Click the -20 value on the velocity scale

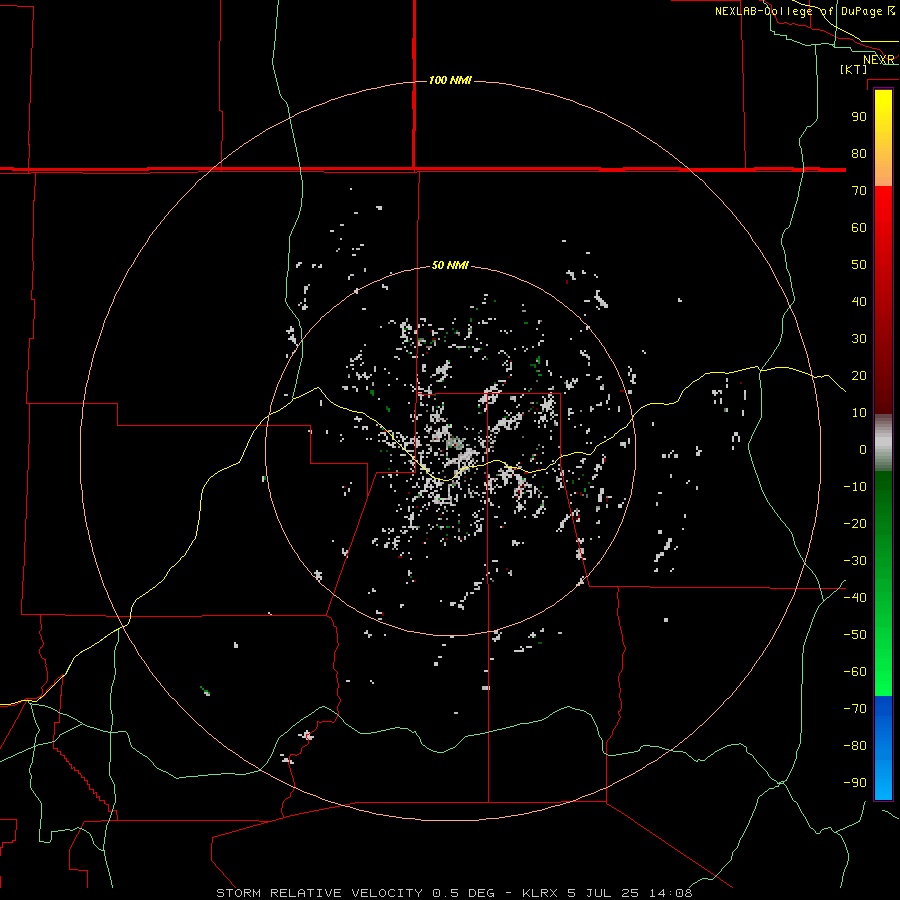click(x=855, y=524)
